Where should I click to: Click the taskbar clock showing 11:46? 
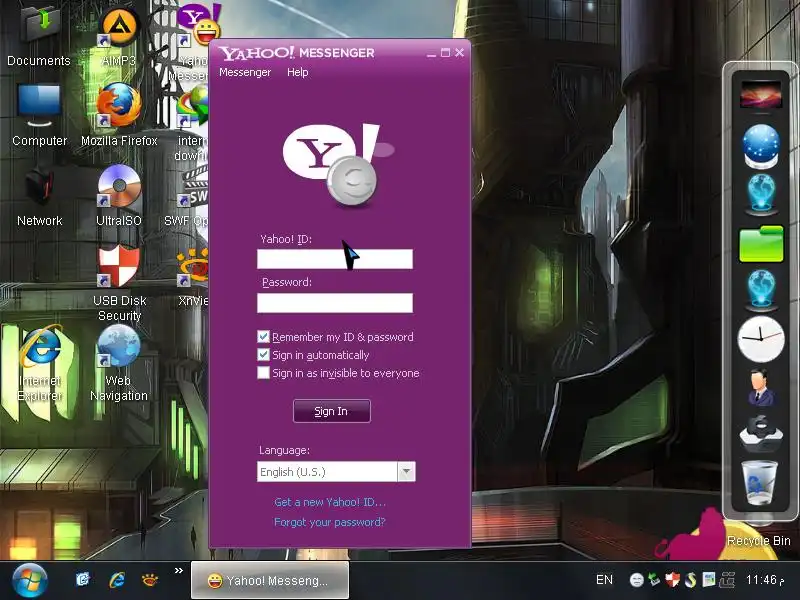tap(765, 580)
